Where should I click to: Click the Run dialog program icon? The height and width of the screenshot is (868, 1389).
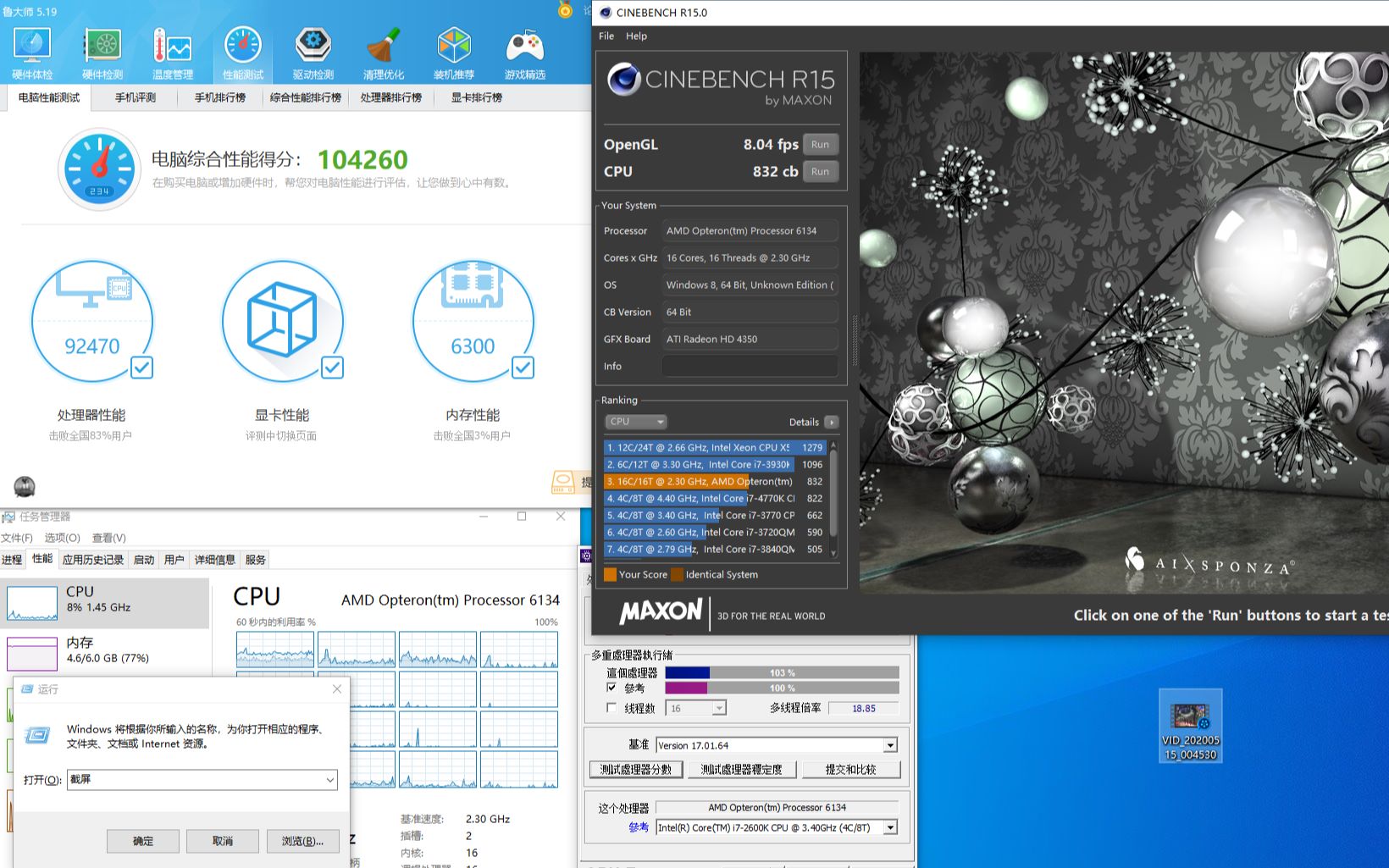point(37,735)
